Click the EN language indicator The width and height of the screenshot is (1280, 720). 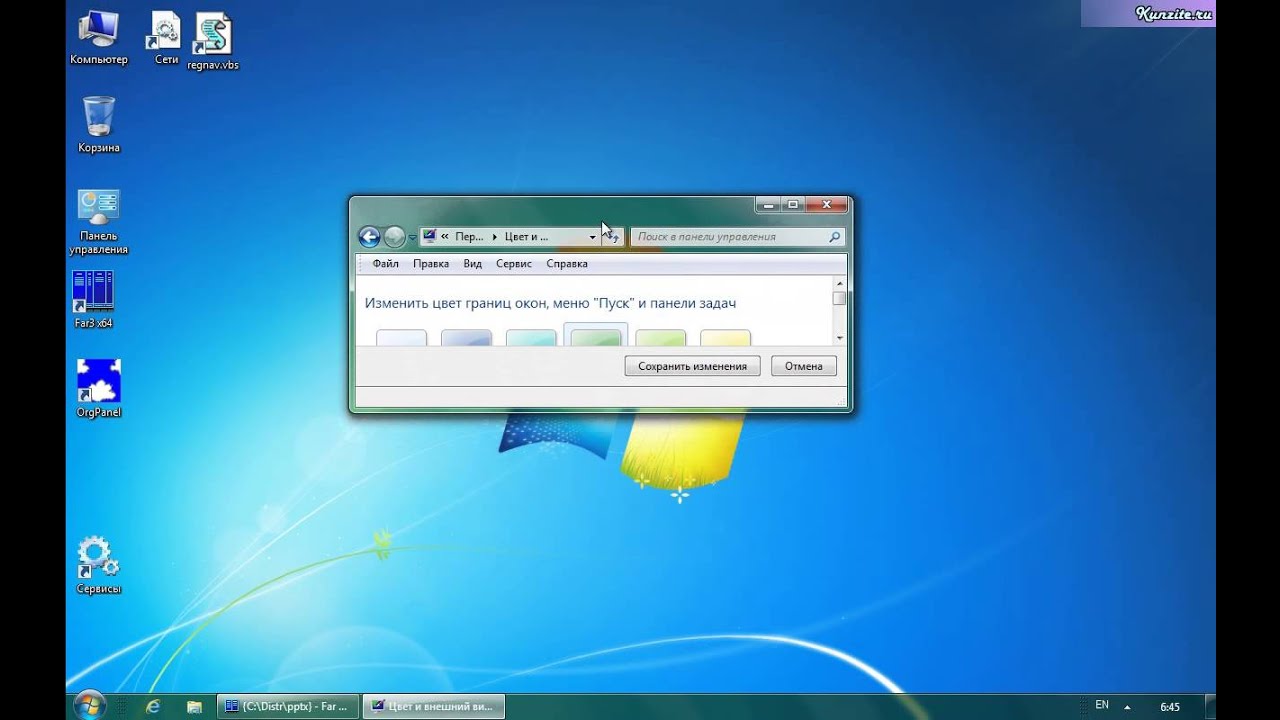(1101, 705)
